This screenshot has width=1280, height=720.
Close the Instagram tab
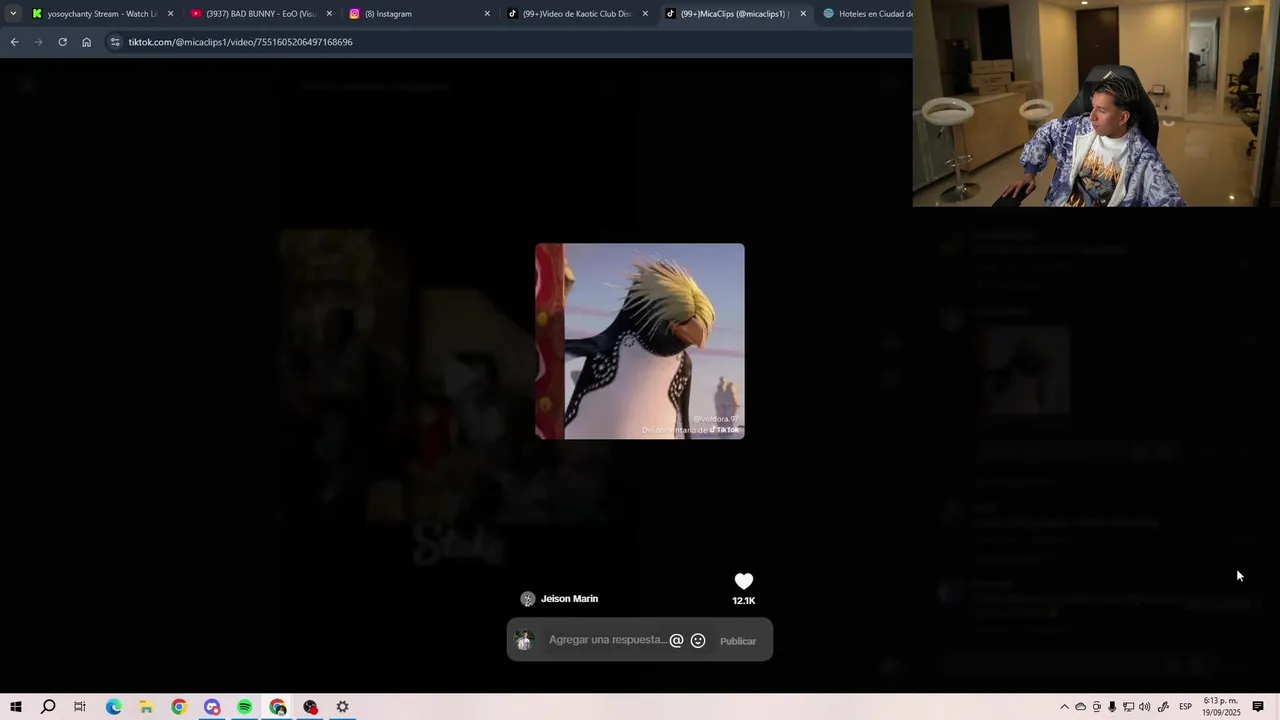pyautogui.click(x=487, y=14)
